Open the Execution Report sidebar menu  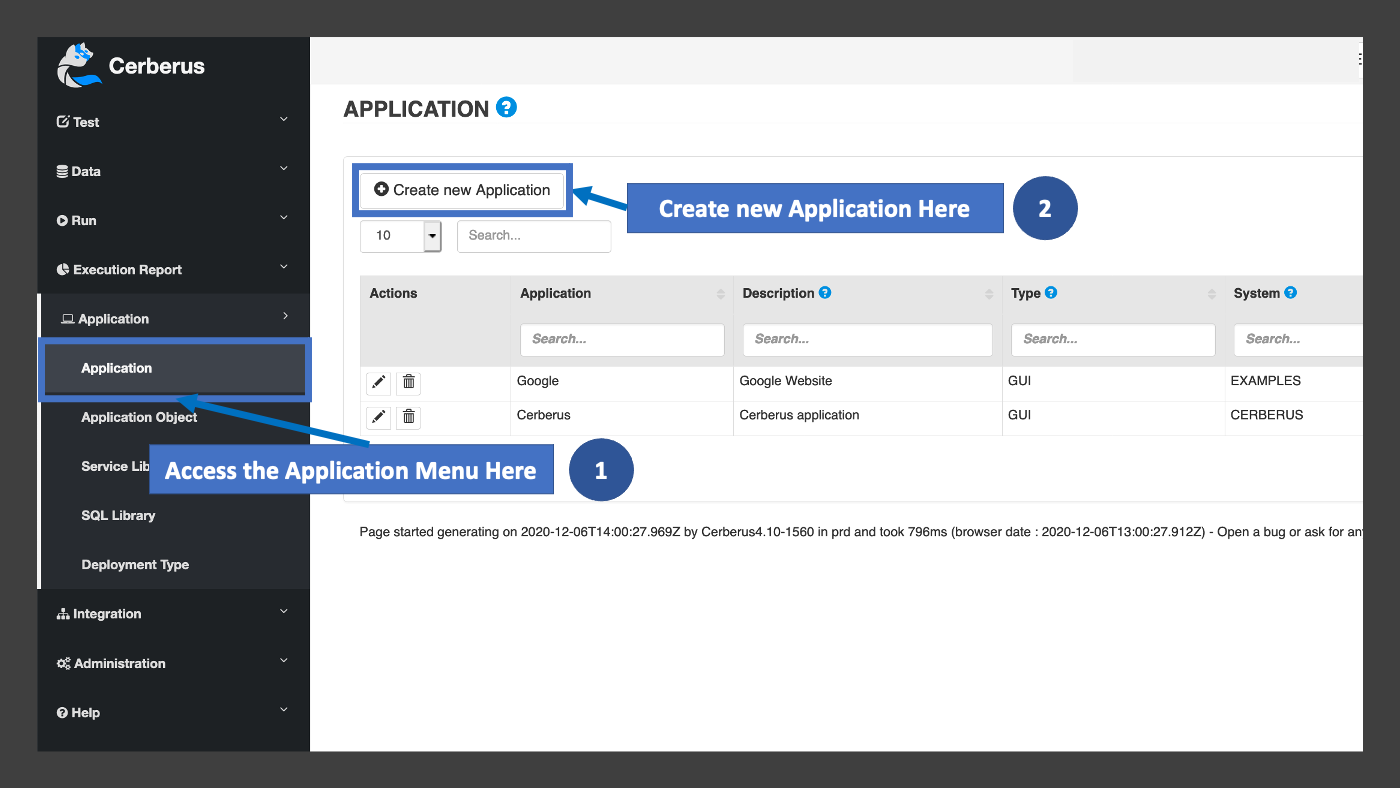click(174, 269)
